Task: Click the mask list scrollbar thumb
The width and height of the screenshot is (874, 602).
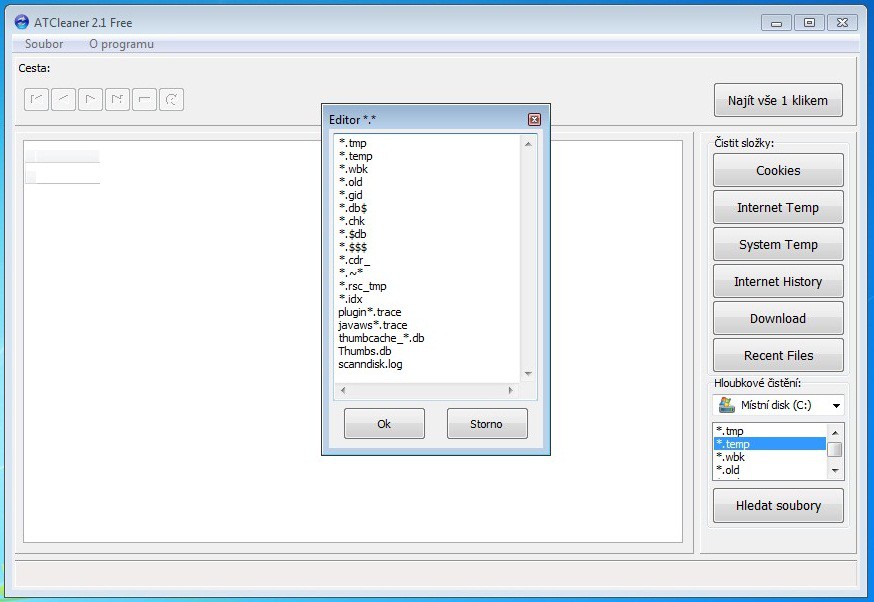Action: click(x=834, y=449)
